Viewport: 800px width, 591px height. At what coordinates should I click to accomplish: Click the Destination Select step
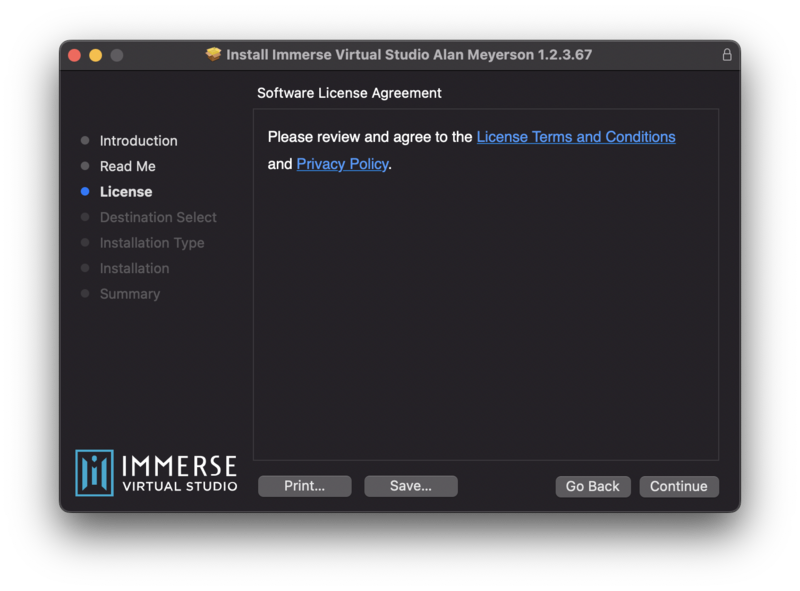coord(158,217)
